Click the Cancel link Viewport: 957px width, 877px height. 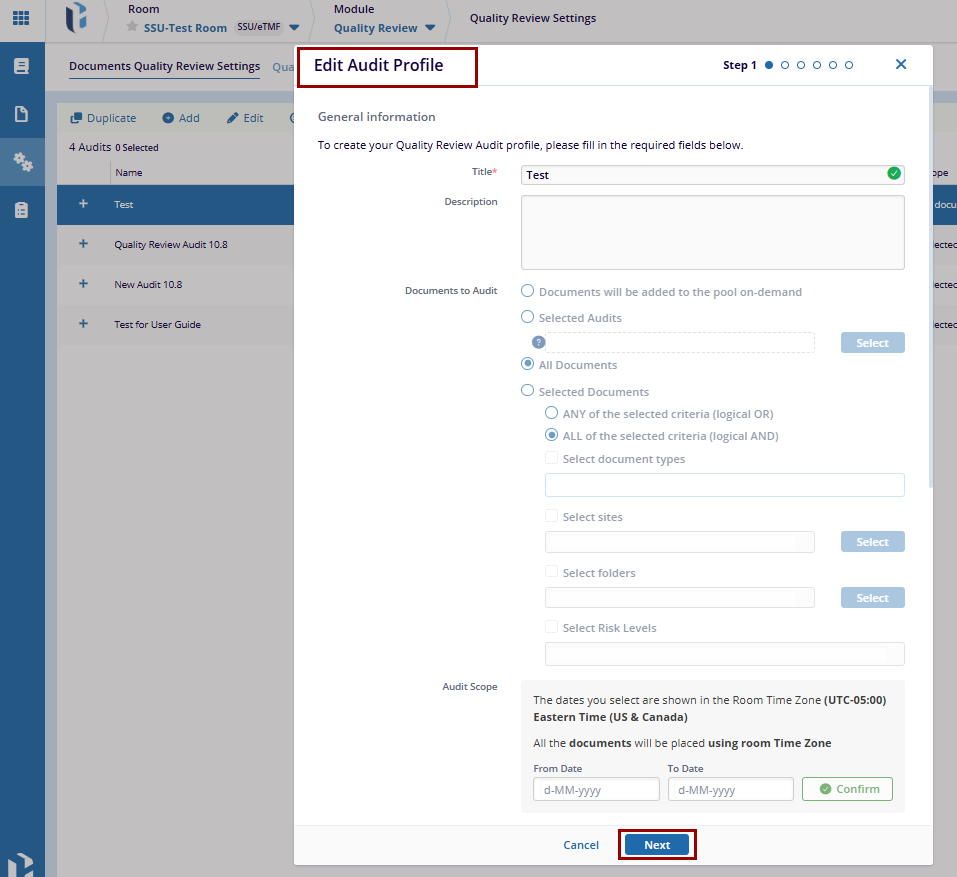[581, 845]
